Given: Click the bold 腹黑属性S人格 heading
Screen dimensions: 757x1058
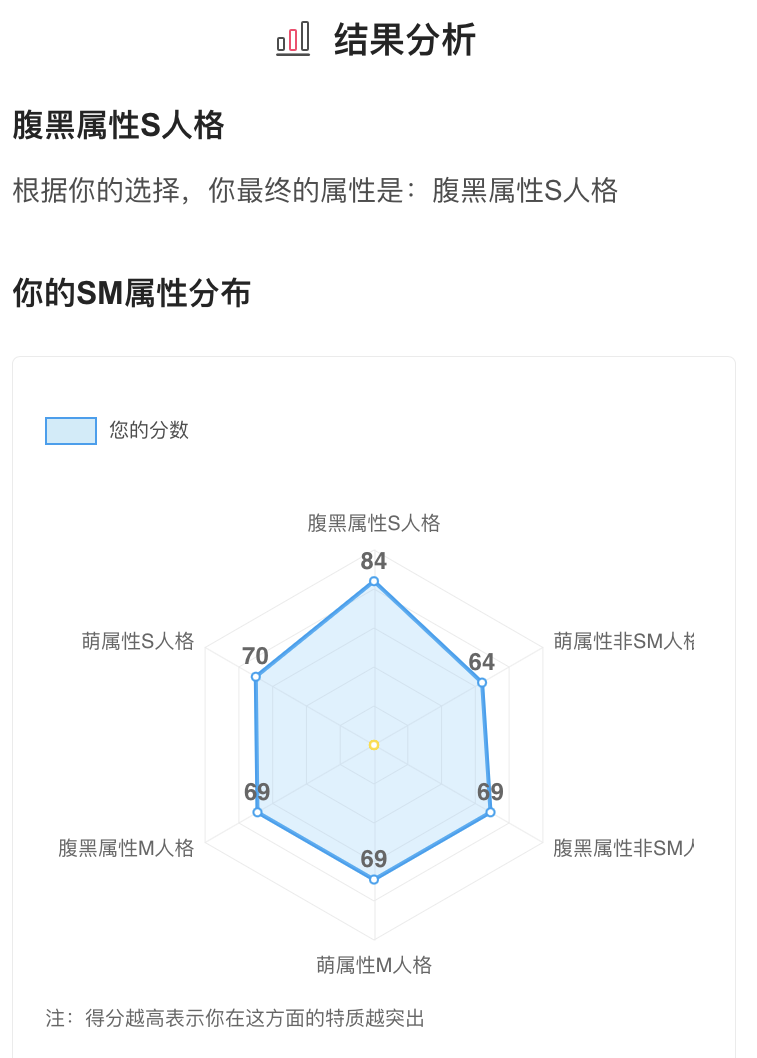Looking at the screenshot, I should pyautogui.click(x=118, y=126).
